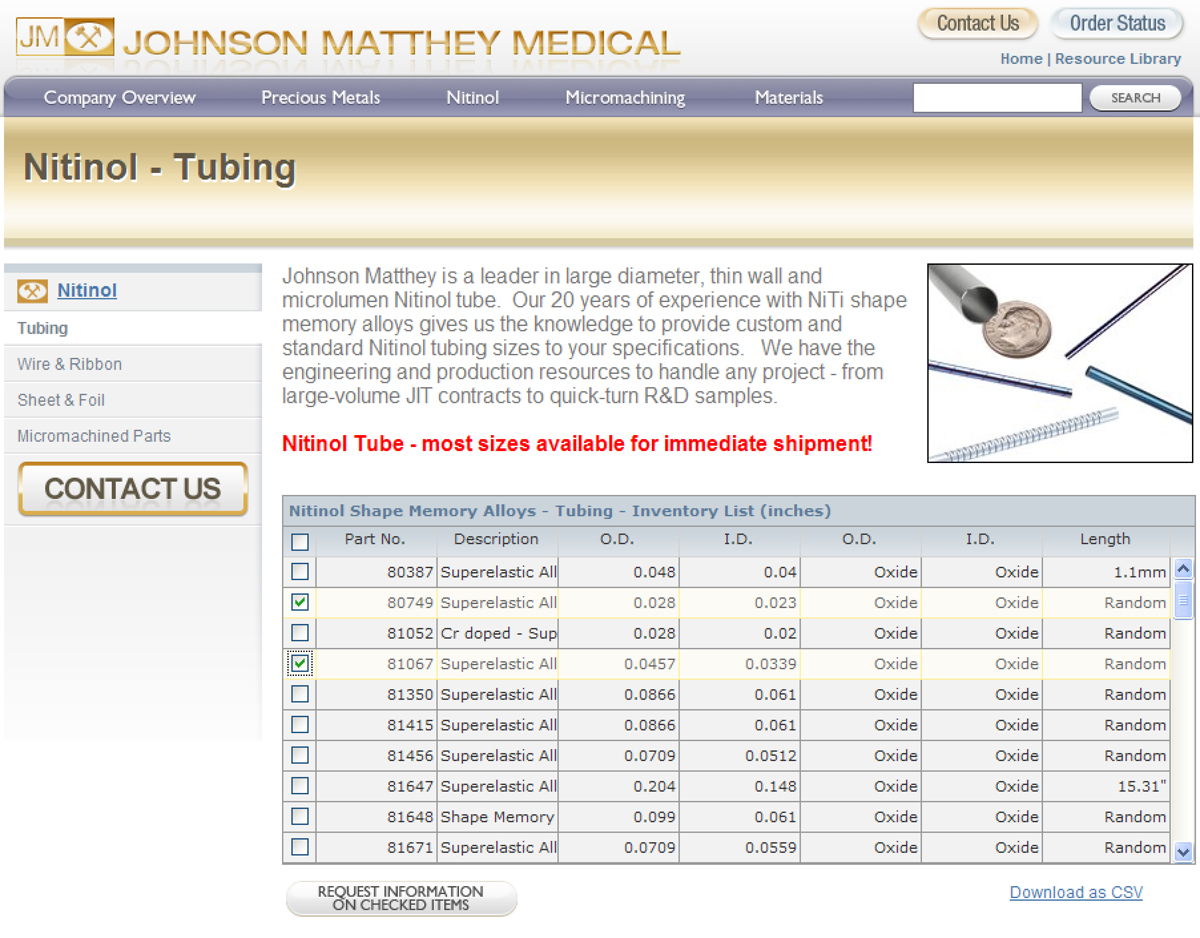The height and width of the screenshot is (938, 1200).
Task: Click the 0.0339 I.D. value
Action: click(x=771, y=664)
